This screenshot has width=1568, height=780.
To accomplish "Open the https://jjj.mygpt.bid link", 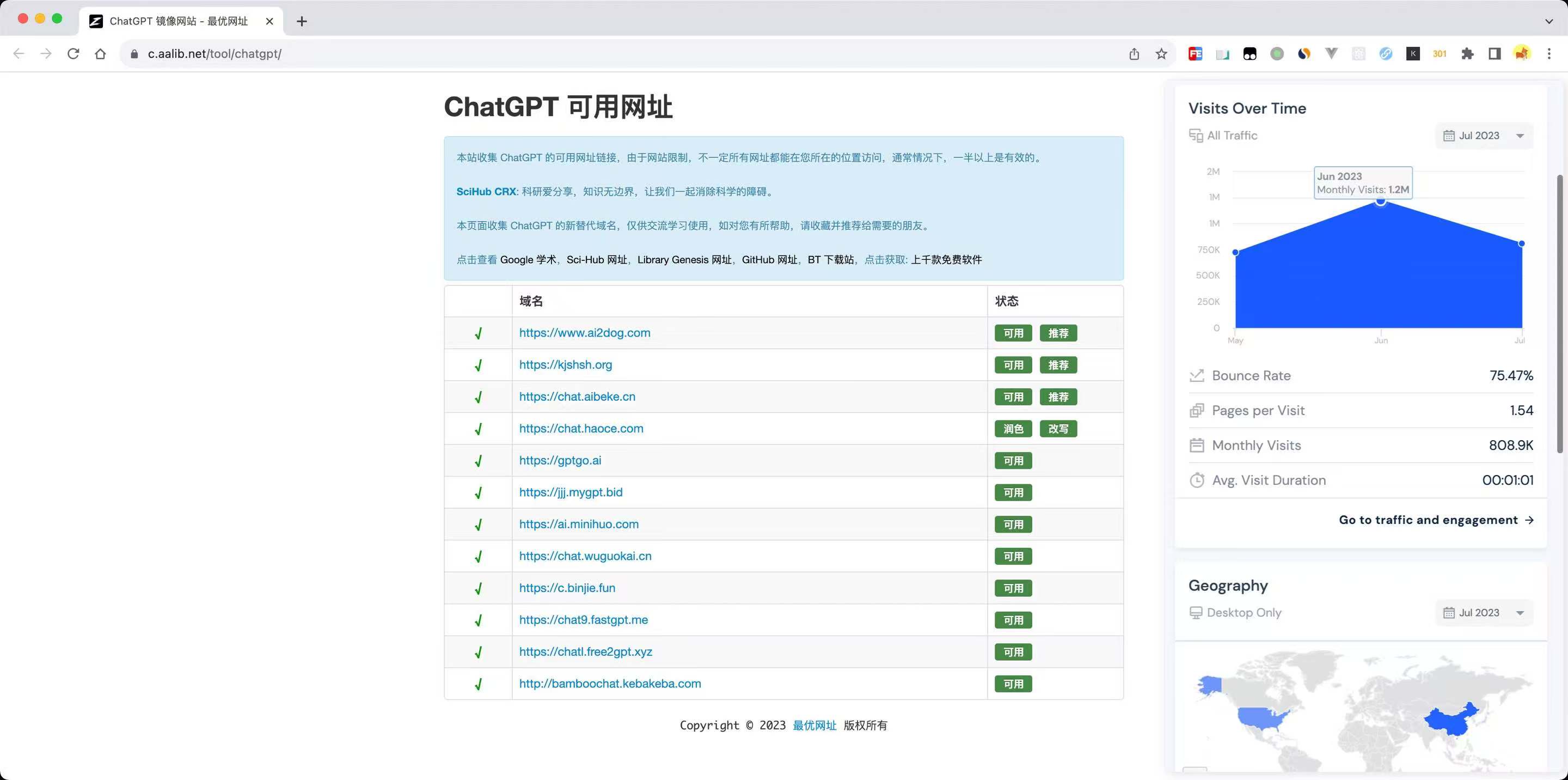I will [x=571, y=492].
